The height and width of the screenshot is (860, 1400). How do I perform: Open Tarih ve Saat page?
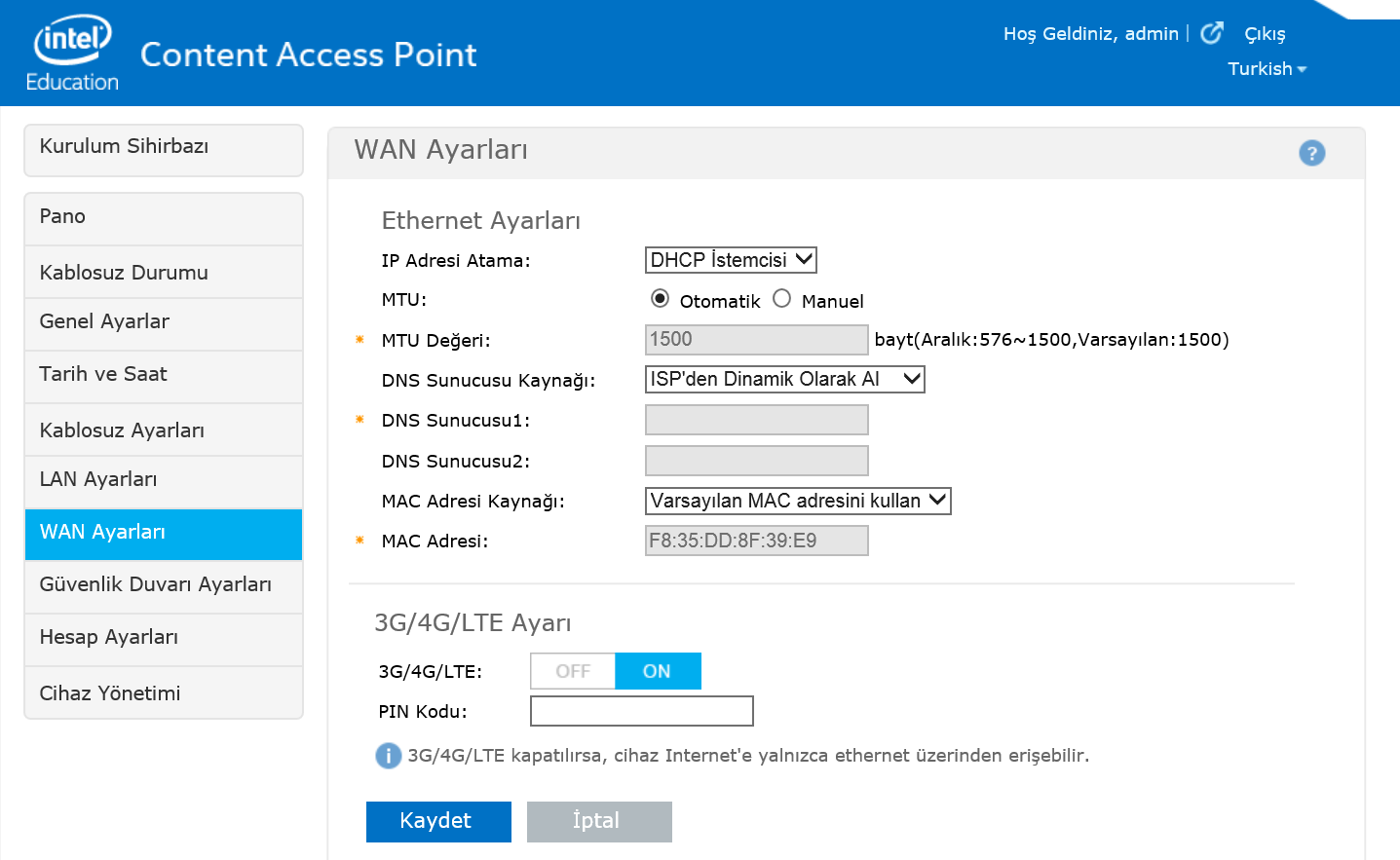[164, 377]
